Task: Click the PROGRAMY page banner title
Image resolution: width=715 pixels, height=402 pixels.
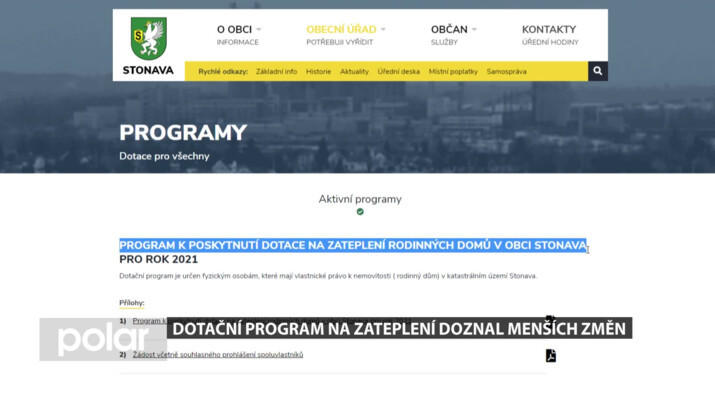Action: [x=183, y=133]
